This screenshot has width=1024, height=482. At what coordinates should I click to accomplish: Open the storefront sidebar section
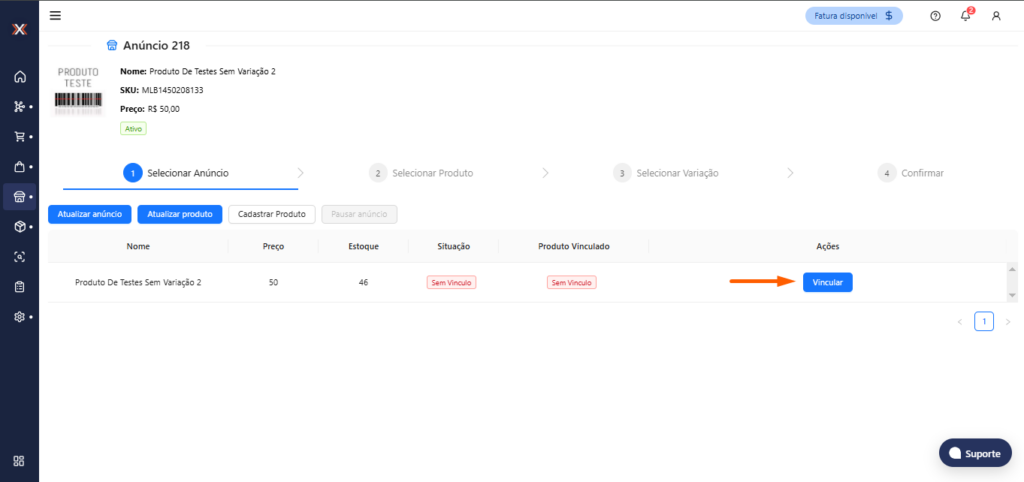(19, 196)
